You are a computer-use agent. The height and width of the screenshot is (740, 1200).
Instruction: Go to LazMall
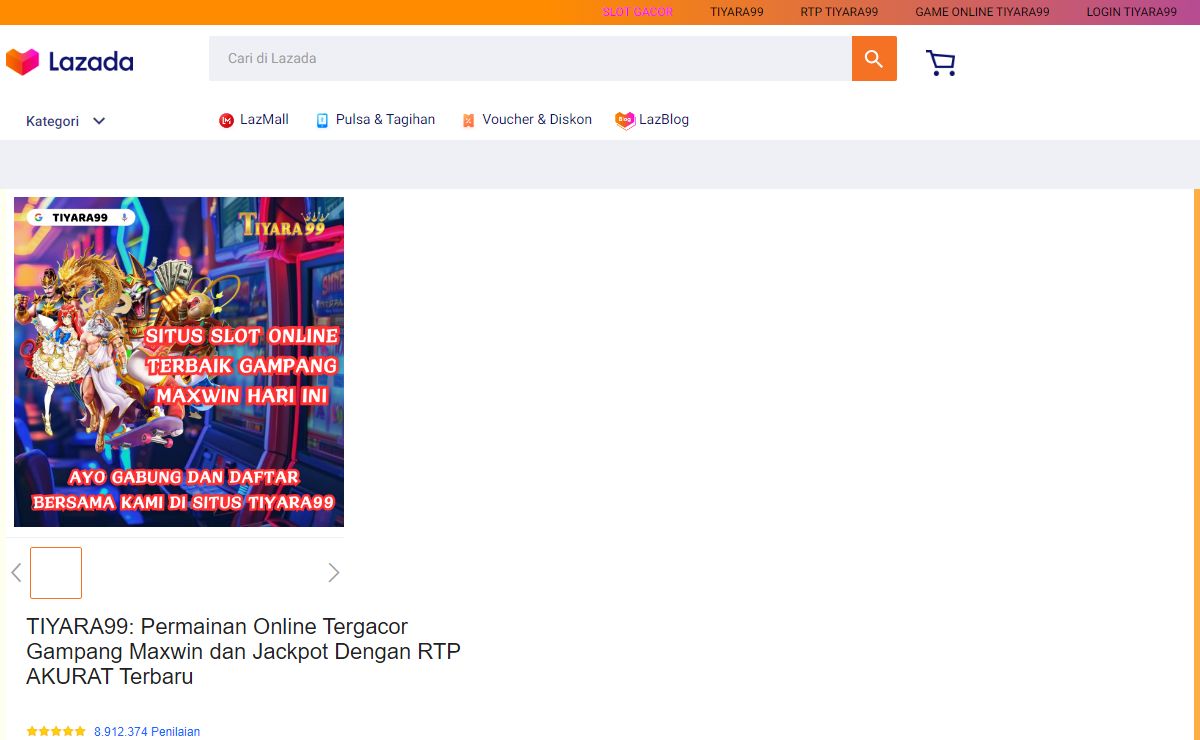coord(264,119)
